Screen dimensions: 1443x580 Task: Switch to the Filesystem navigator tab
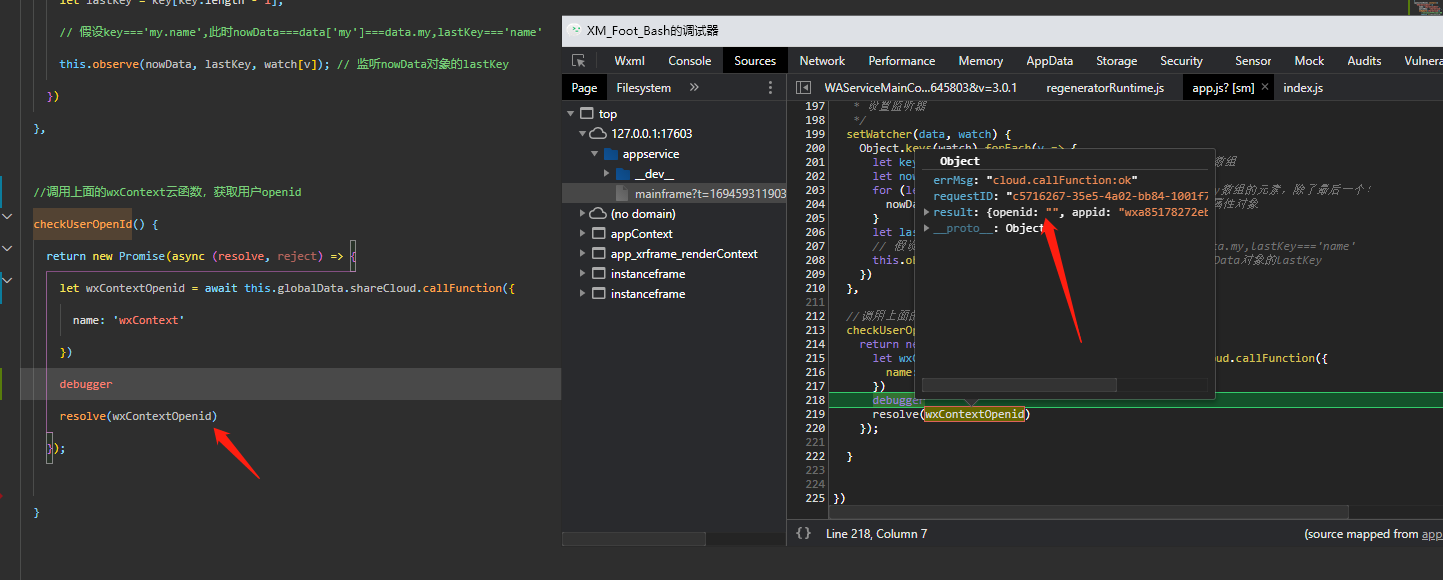644,88
